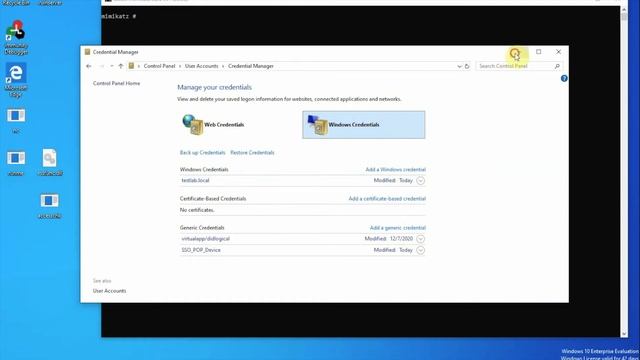Open the address bar history dropdown
Viewport: 640px width, 360px height.
click(x=459, y=66)
